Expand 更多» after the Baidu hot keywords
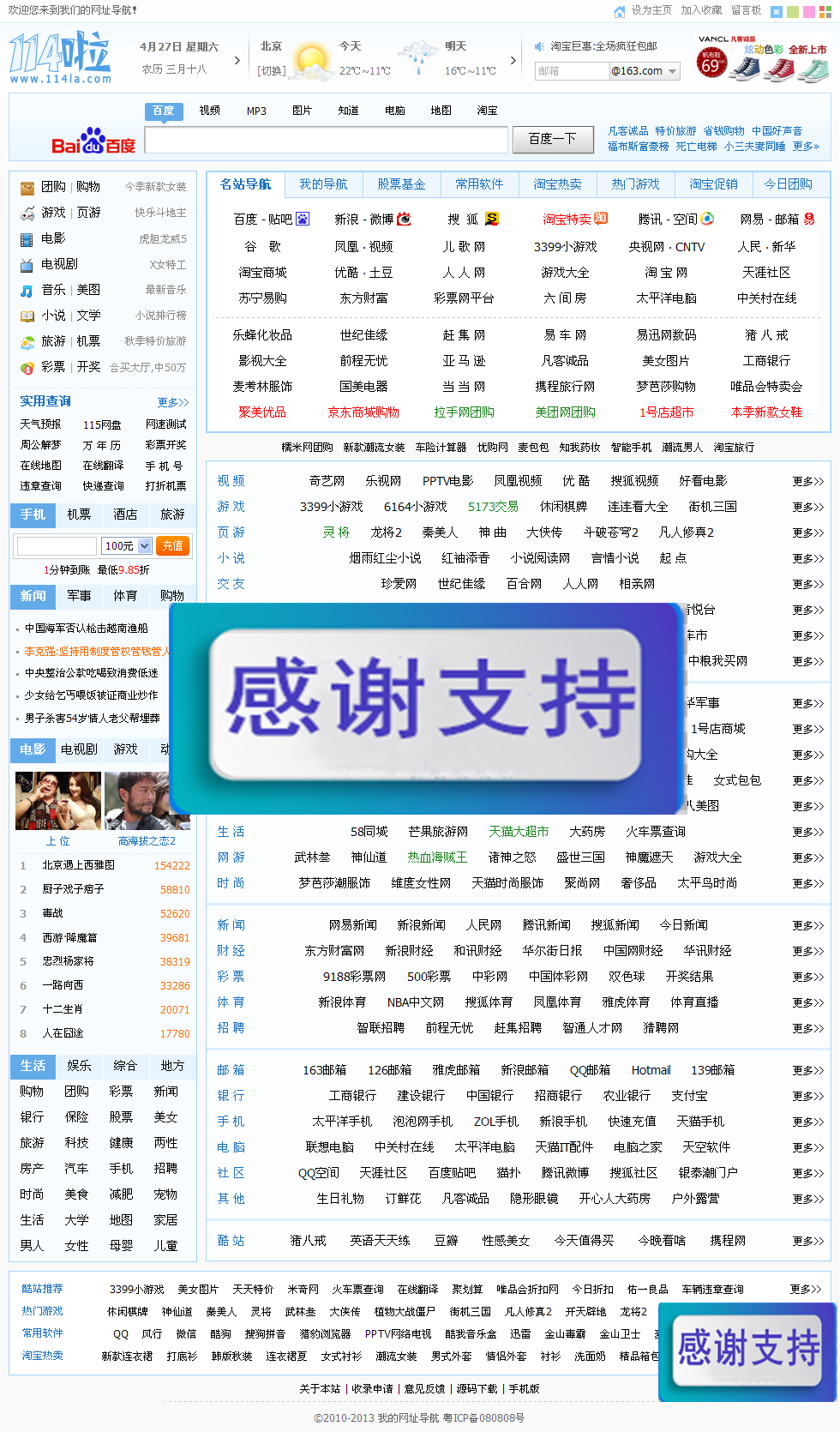This screenshot has width=840, height=1432. 806,147
